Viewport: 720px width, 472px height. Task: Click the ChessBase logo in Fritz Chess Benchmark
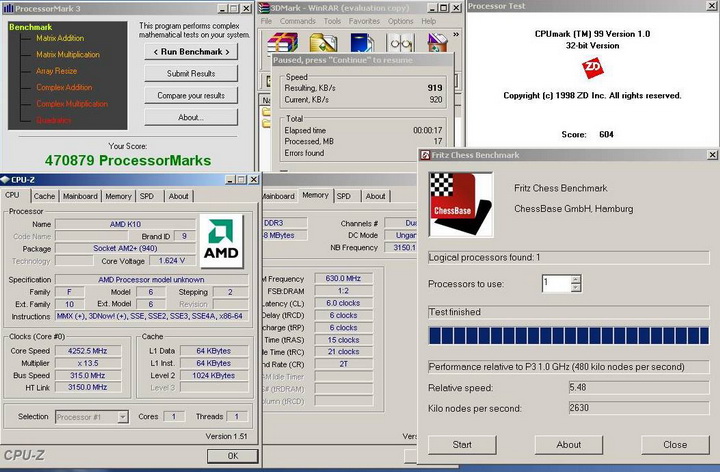[461, 204]
